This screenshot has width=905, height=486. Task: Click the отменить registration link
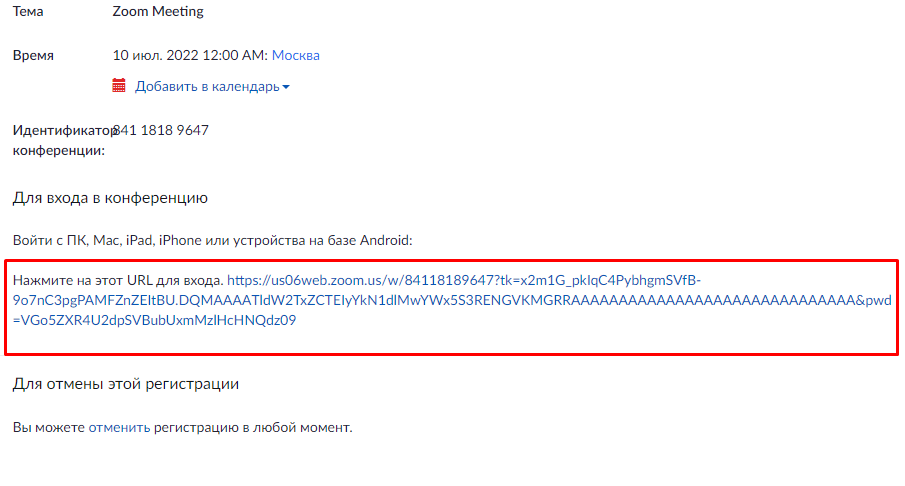pyautogui.click(x=119, y=428)
